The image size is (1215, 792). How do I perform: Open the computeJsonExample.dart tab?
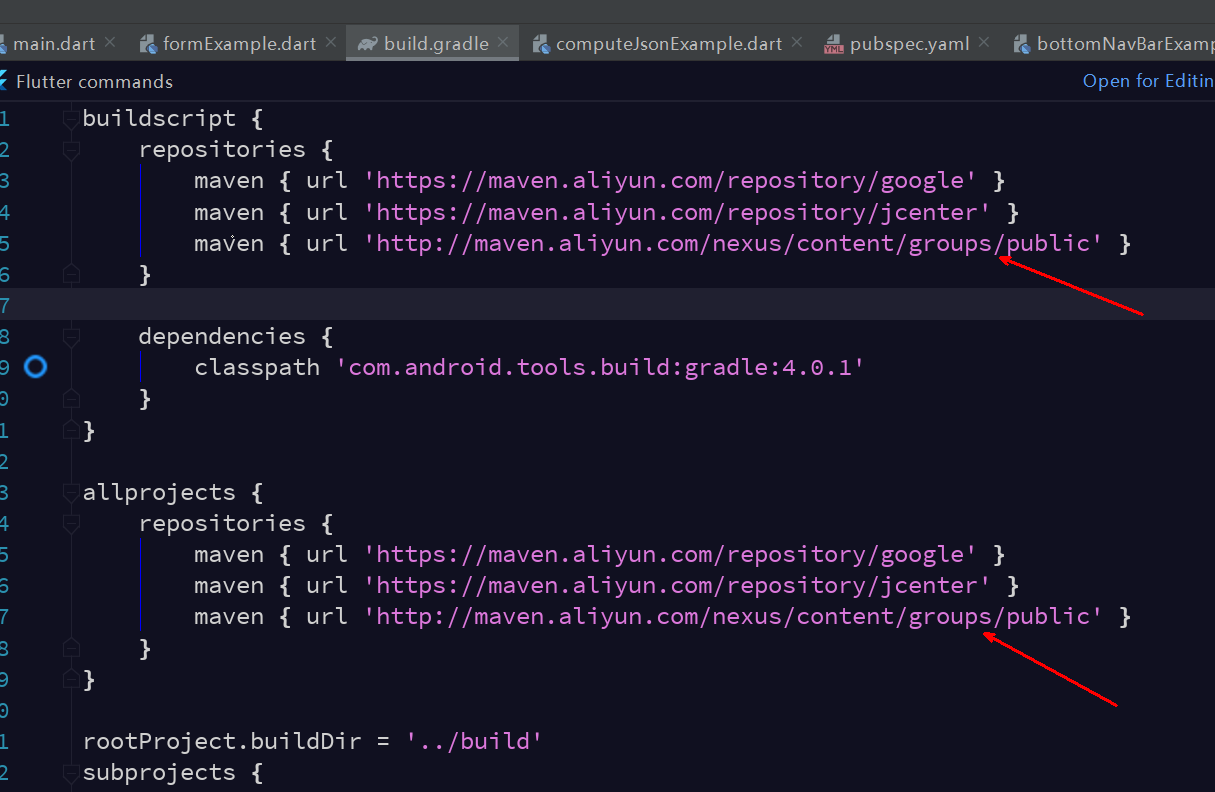[669, 44]
